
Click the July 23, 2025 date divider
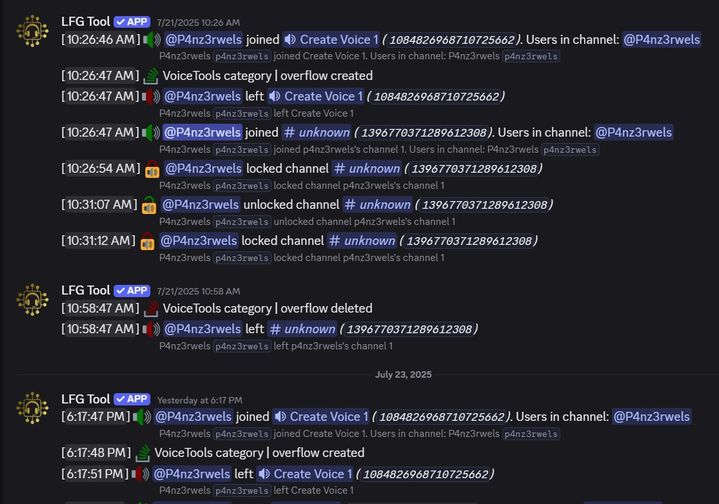point(404,375)
